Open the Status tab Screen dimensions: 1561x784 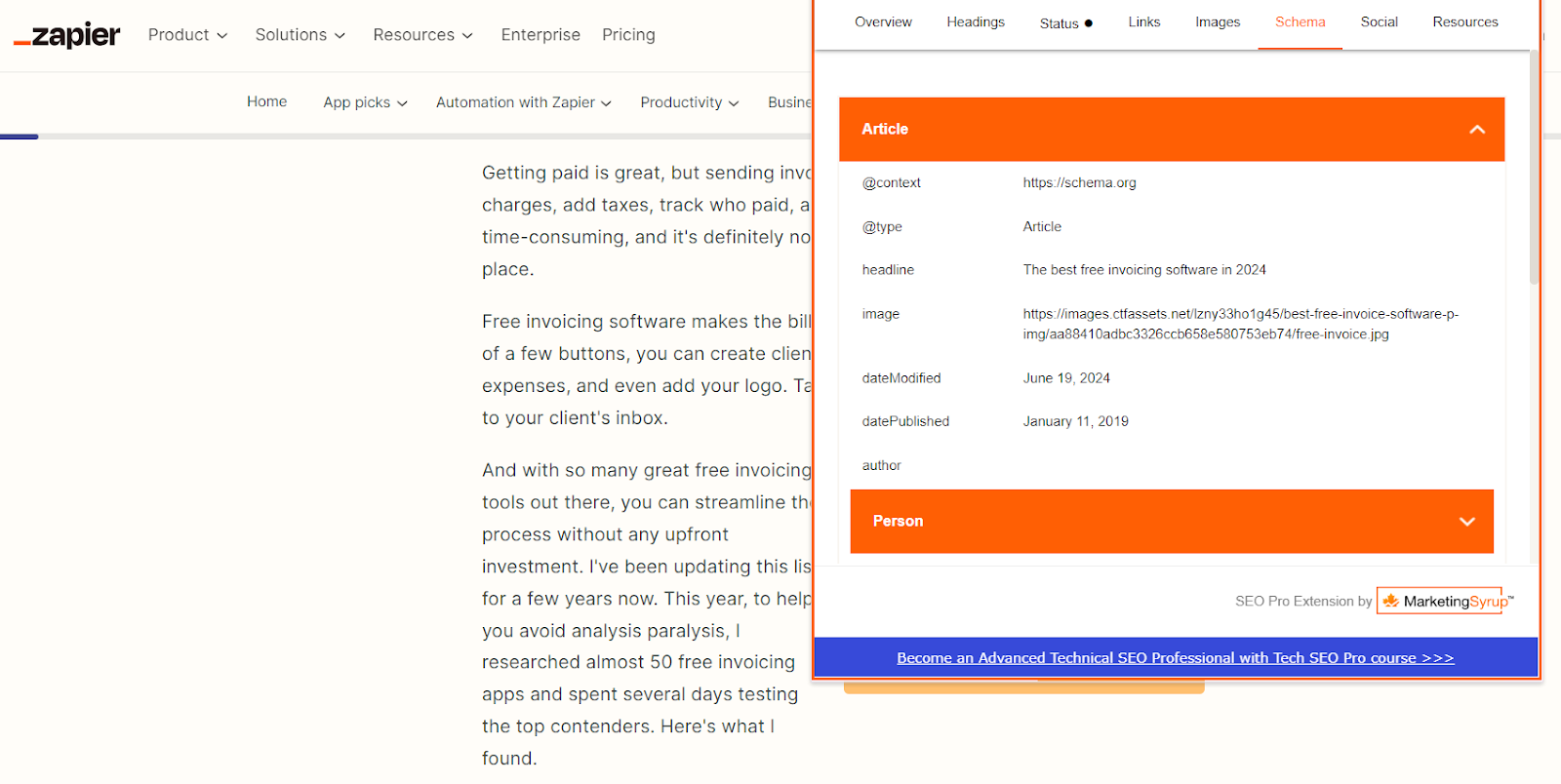click(x=1065, y=23)
